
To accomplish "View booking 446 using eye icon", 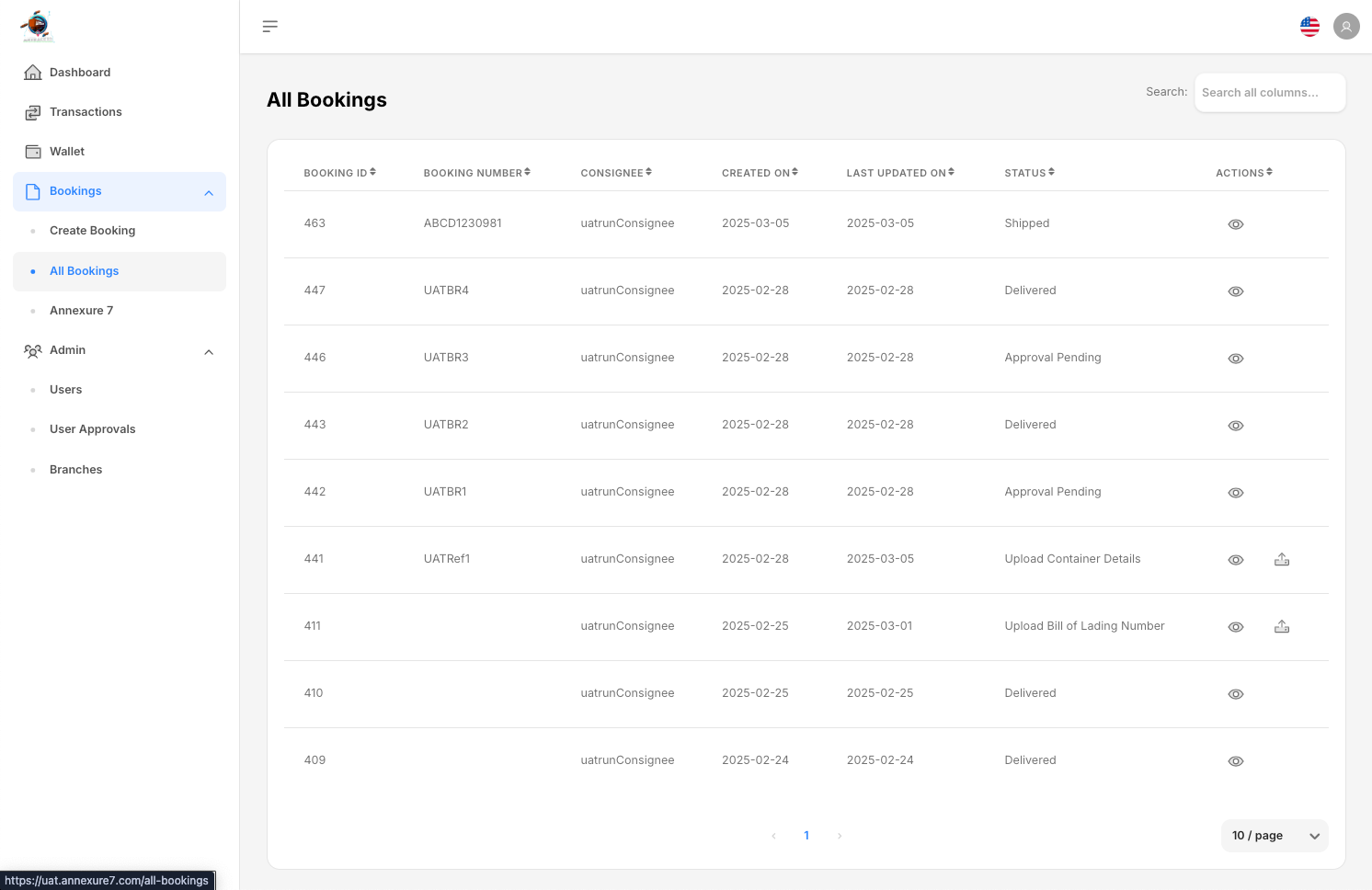I will tap(1236, 359).
